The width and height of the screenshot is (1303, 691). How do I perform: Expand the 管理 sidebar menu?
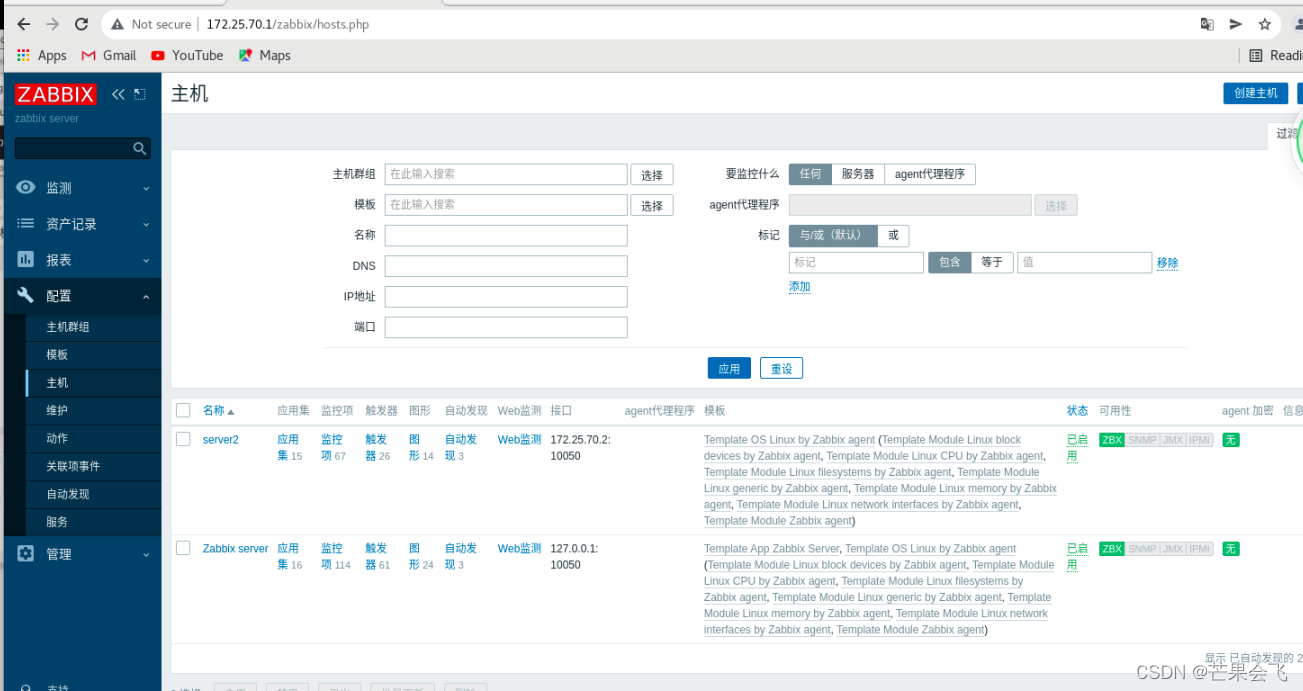pos(82,554)
